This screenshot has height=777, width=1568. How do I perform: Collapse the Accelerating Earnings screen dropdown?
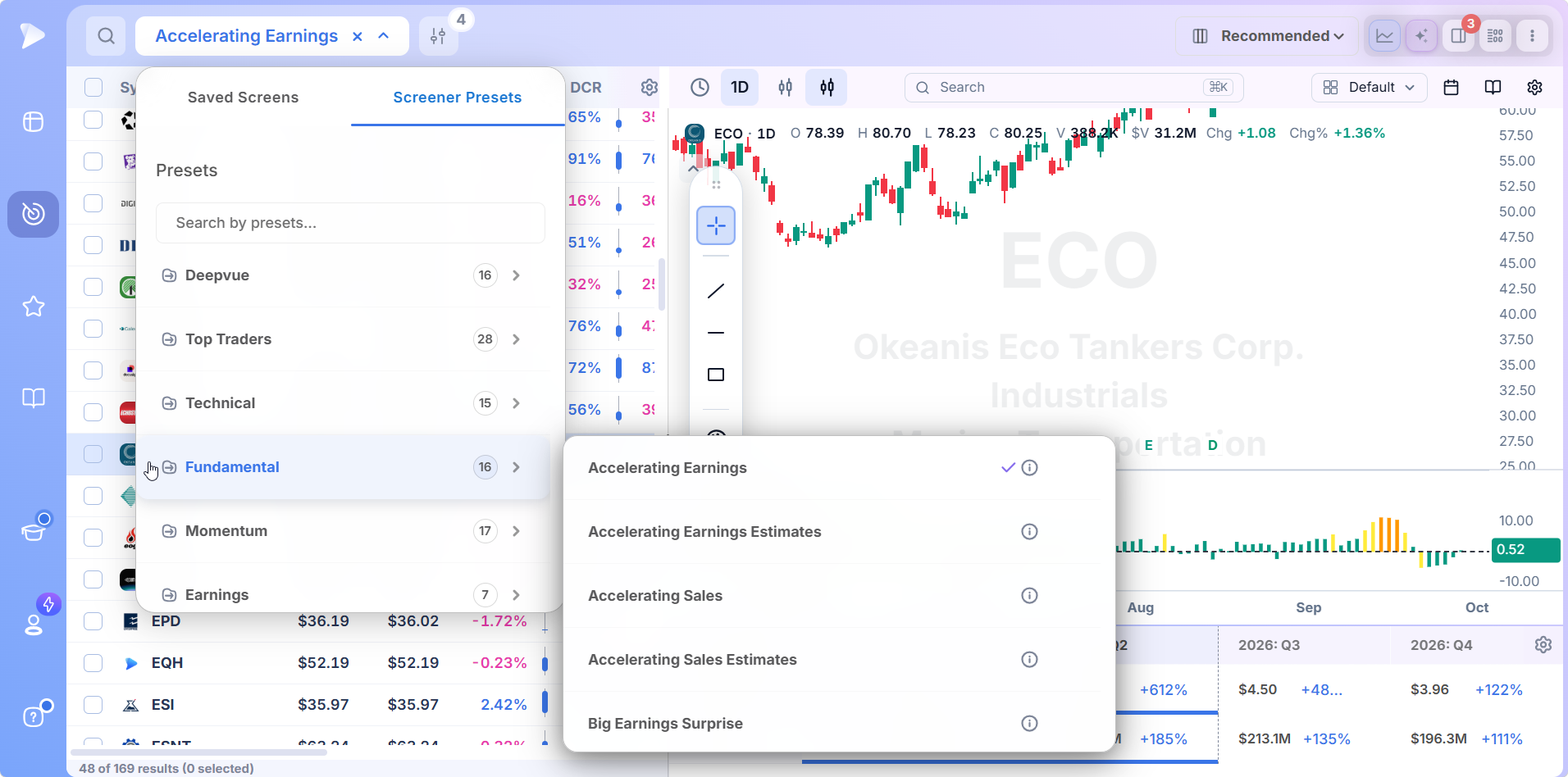click(383, 36)
